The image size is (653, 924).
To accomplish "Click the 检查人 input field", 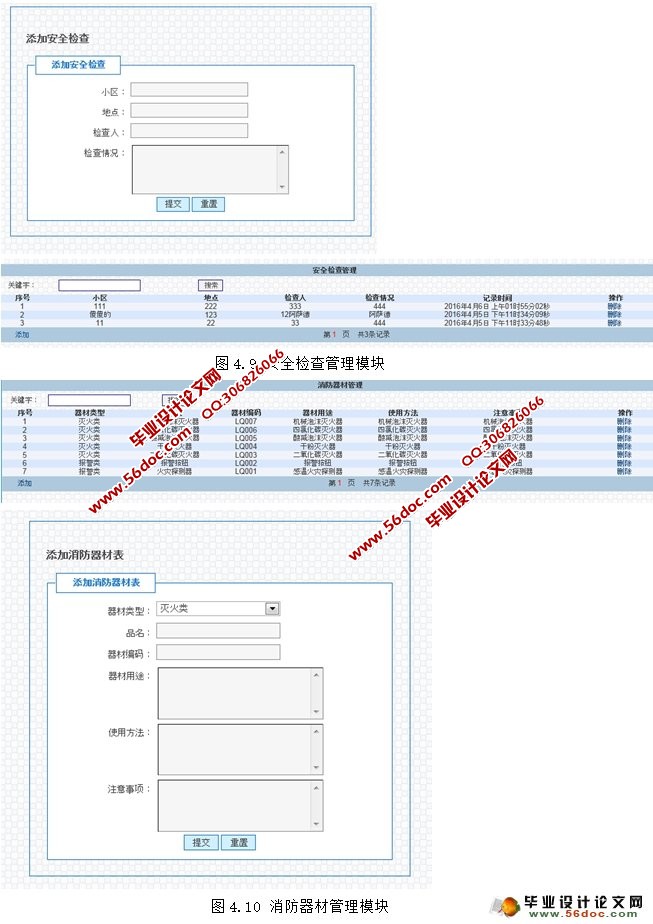I will tap(189, 131).
